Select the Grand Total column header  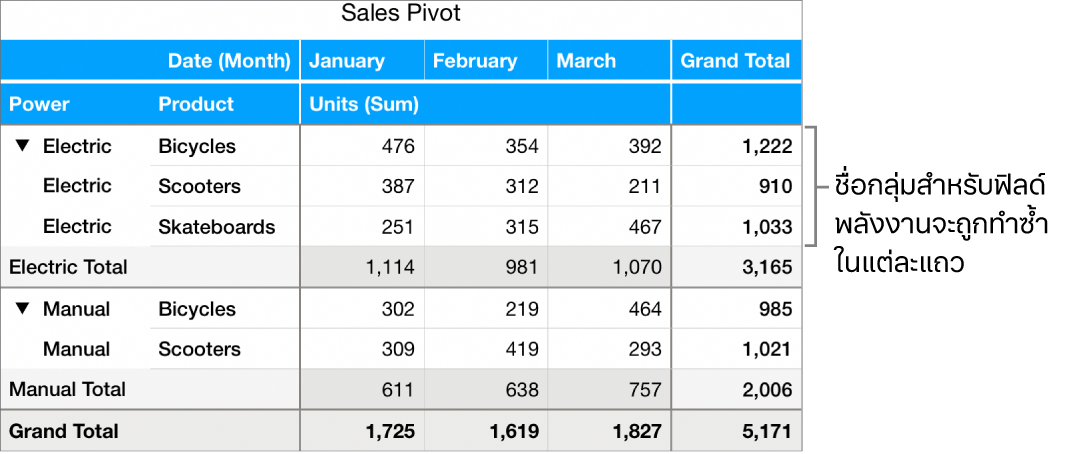(735, 61)
